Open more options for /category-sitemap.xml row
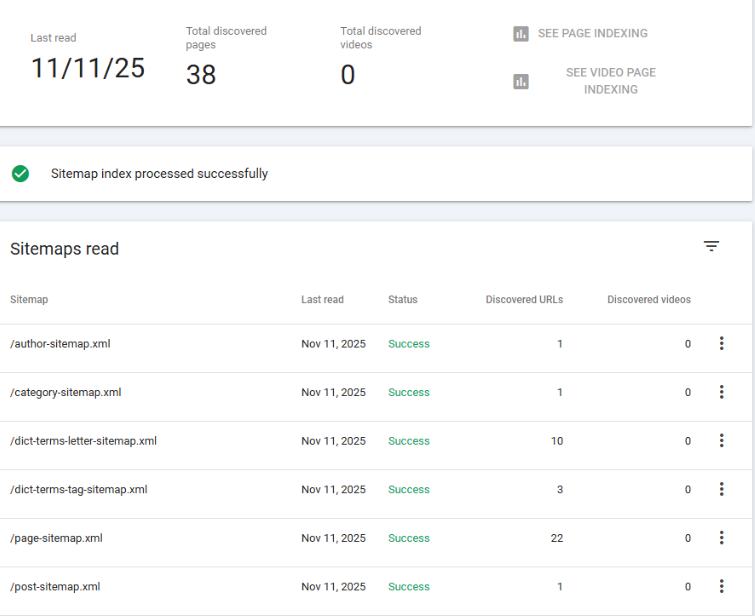 (721, 392)
